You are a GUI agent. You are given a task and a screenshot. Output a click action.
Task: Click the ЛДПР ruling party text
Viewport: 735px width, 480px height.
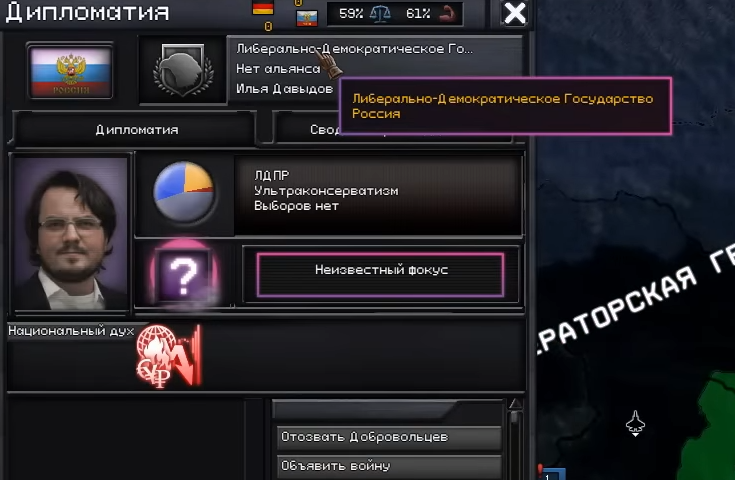click(271, 175)
